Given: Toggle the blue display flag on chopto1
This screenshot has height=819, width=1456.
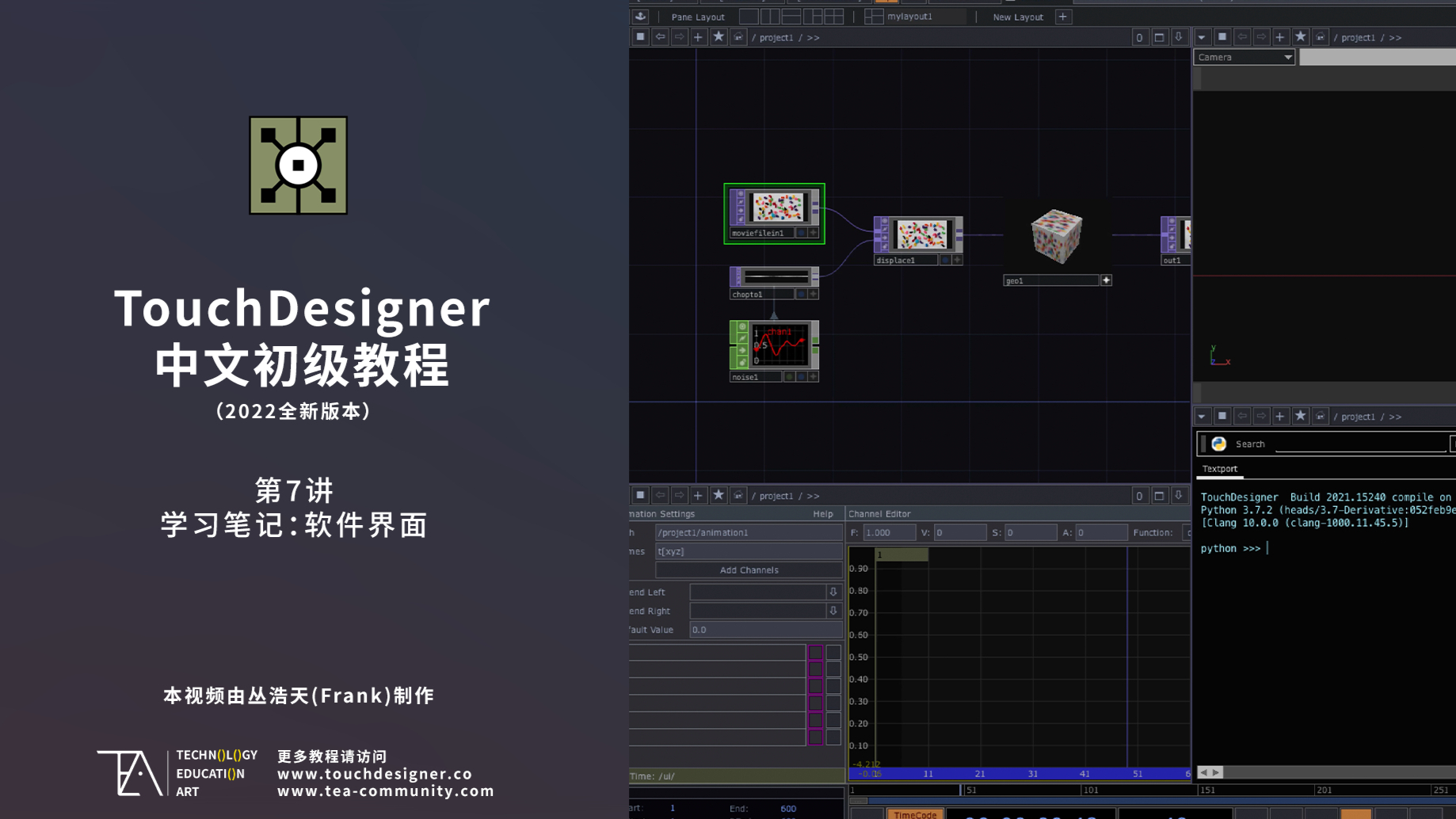Looking at the screenshot, I should pyautogui.click(x=801, y=294).
